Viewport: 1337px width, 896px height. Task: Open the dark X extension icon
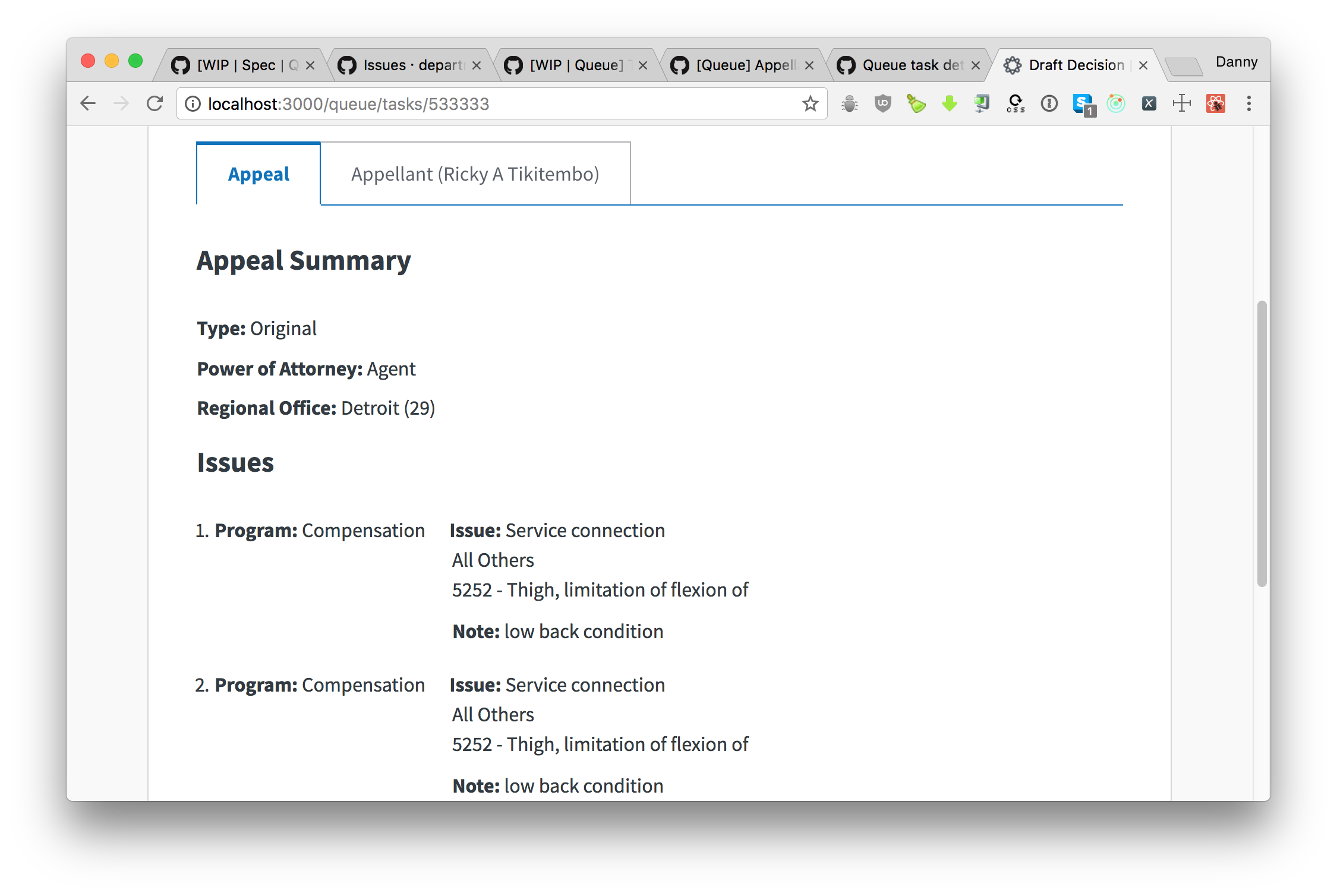point(1149,104)
